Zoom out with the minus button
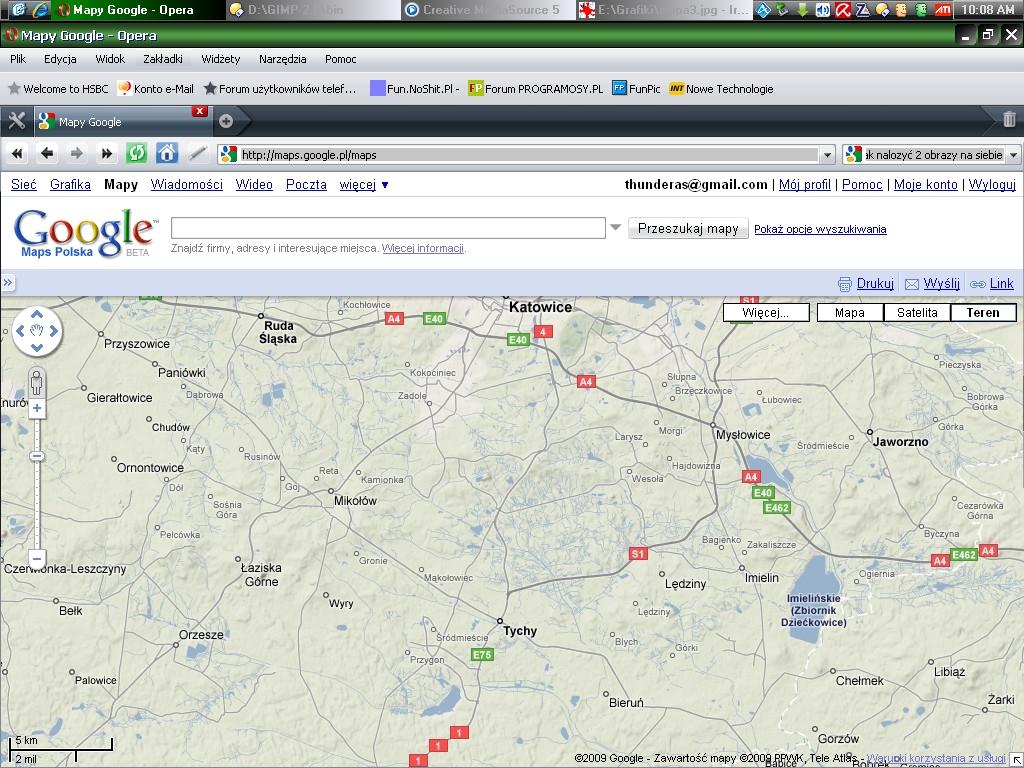 (x=37, y=559)
